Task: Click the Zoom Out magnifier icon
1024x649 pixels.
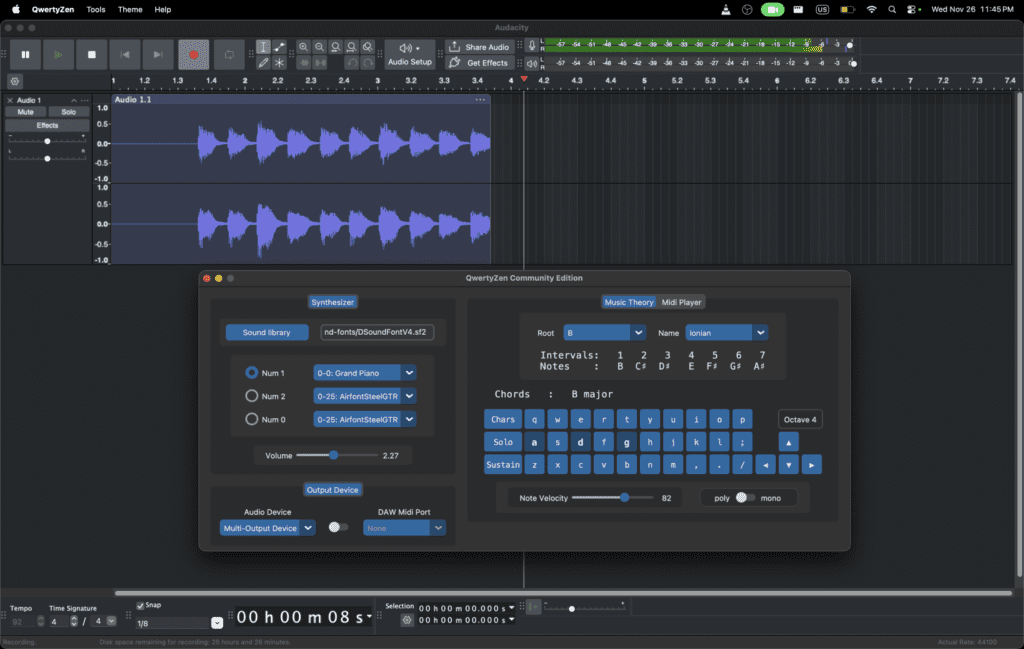Action: click(320, 47)
